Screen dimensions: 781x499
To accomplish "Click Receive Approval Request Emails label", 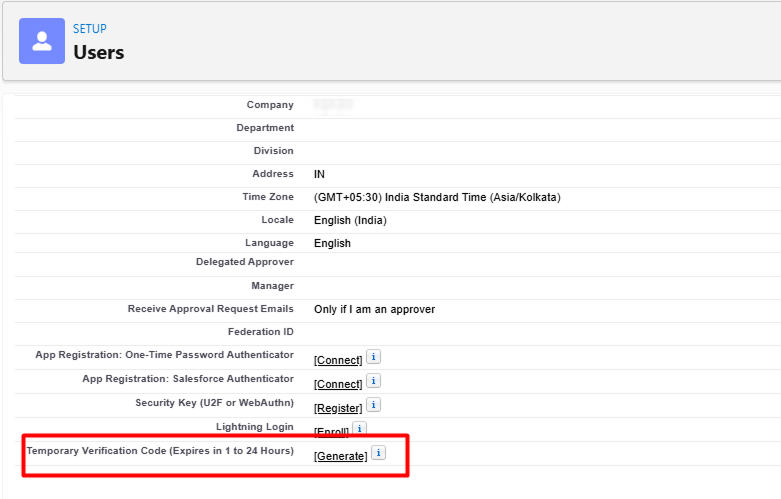I will [x=211, y=309].
